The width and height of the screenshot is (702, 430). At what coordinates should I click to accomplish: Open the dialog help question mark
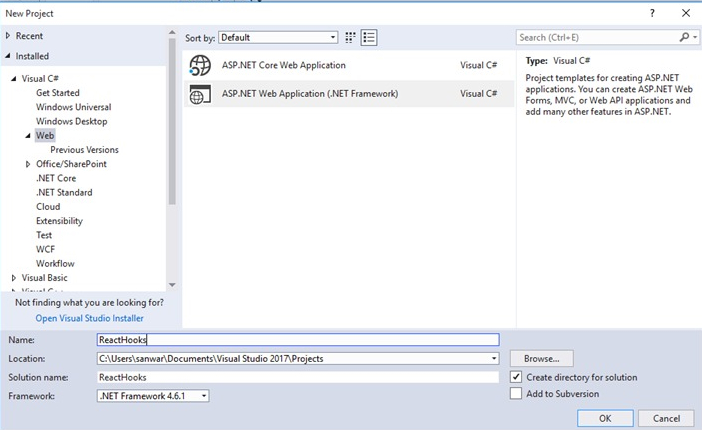(x=652, y=13)
